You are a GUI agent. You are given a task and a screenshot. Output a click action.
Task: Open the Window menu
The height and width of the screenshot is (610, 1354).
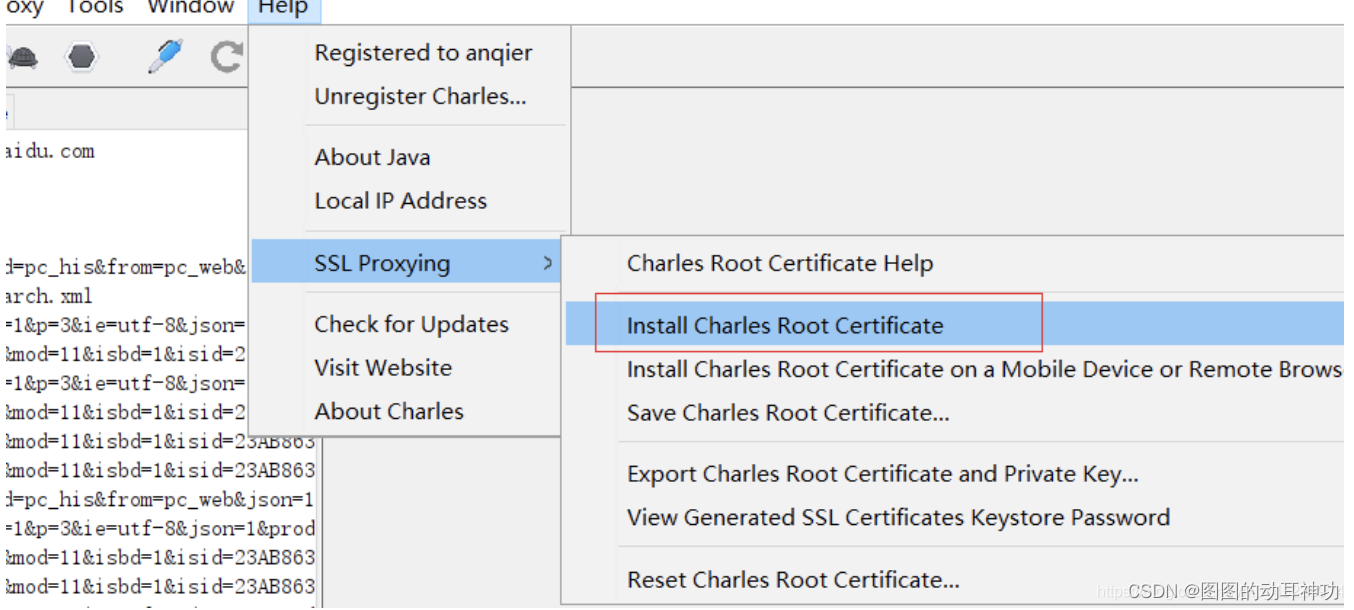pos(190,8)
